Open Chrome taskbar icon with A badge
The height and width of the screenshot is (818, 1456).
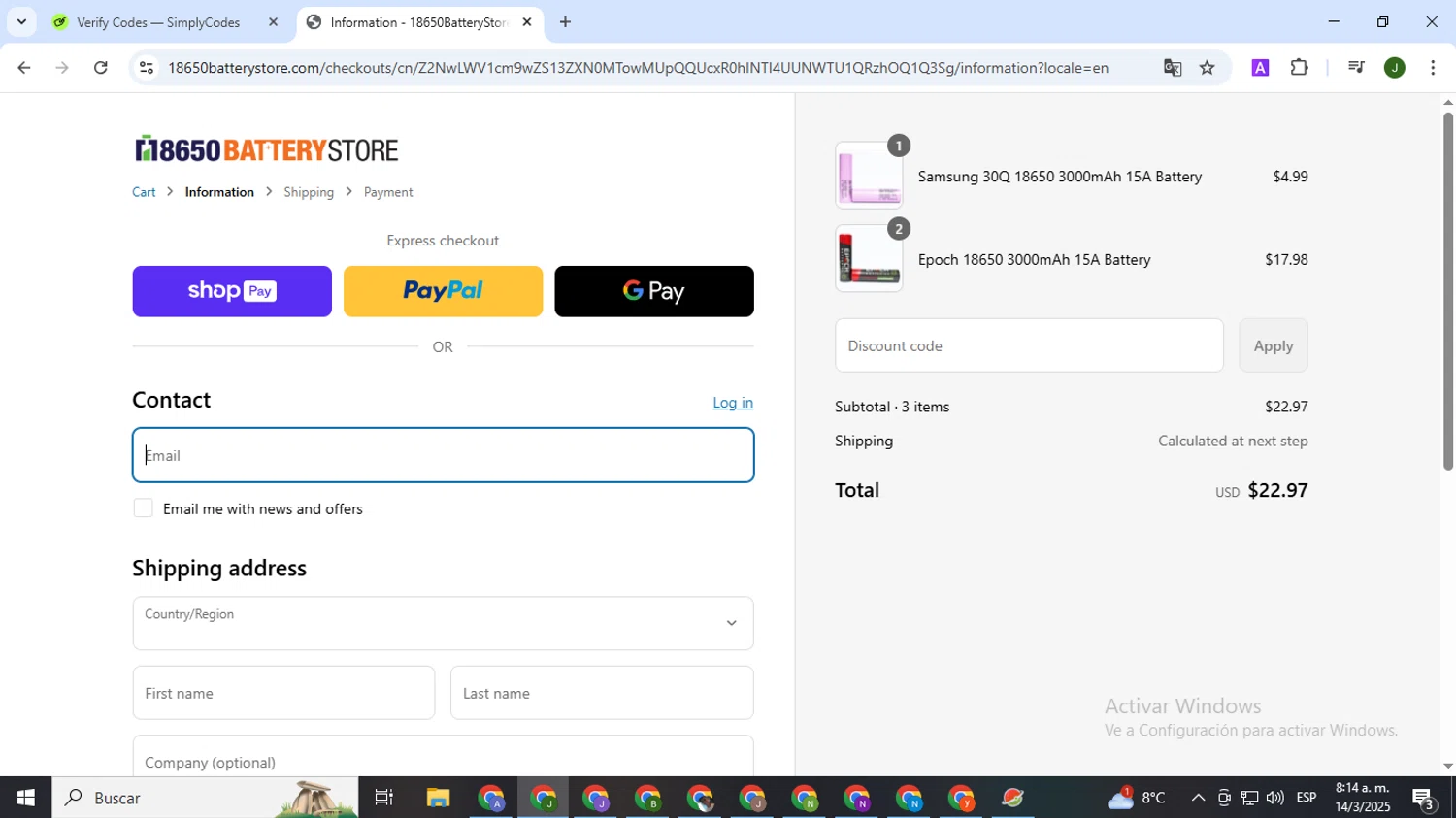point(491,798)
